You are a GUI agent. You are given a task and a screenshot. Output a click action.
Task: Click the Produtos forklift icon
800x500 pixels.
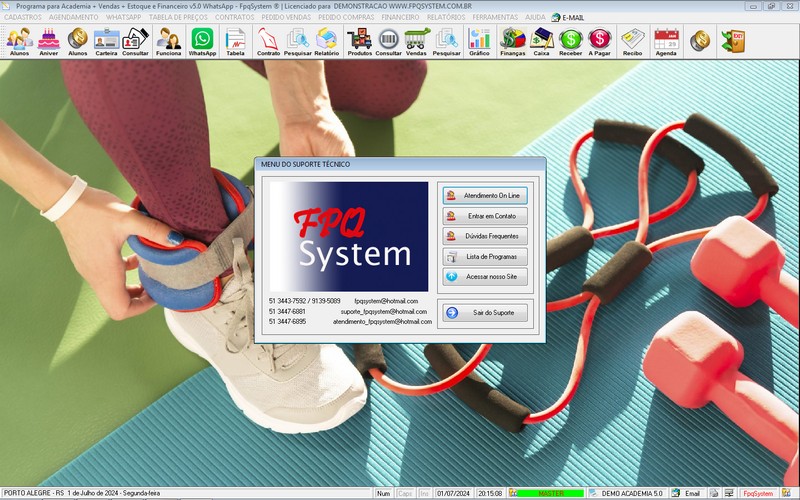[x=359, y=41]
